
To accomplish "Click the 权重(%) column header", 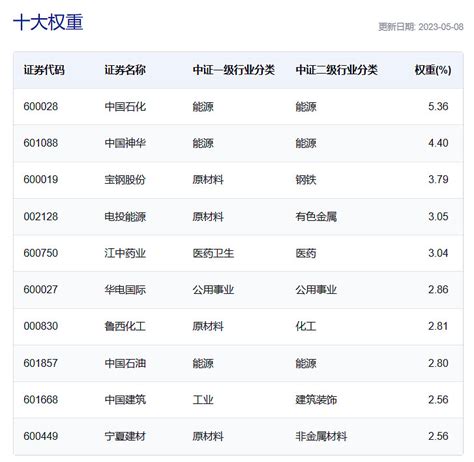I will coord(433,70).
